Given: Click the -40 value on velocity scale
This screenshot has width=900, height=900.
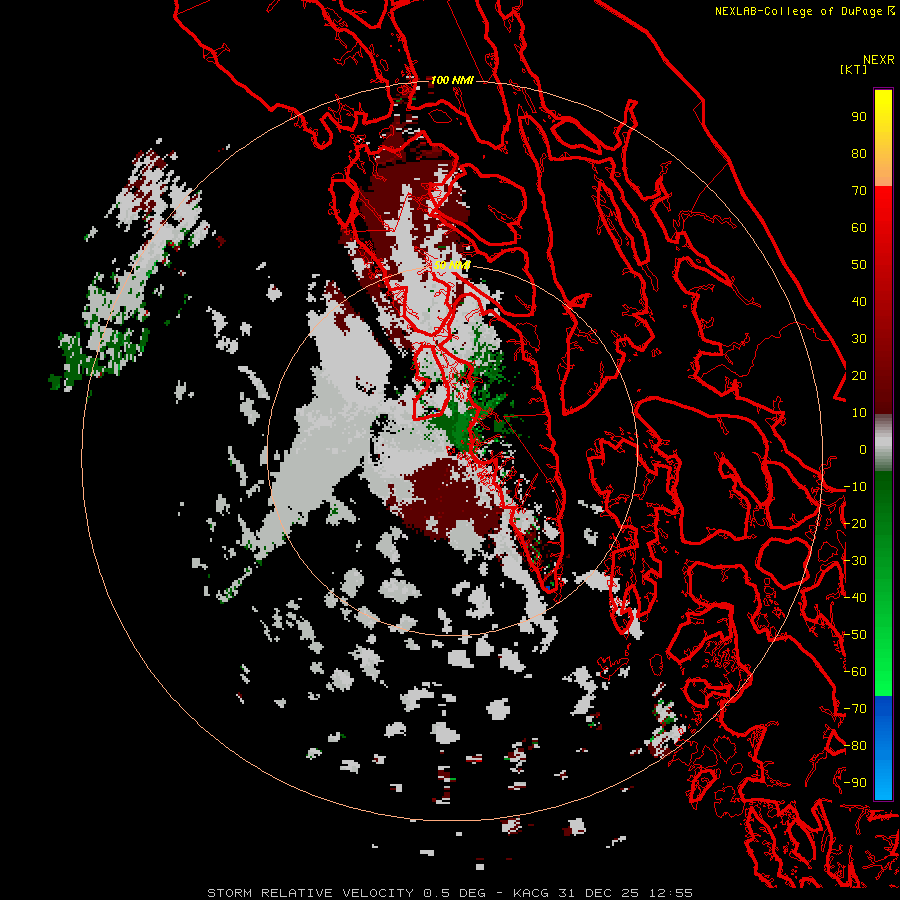Looking at the screenshot, I should (855, 598).
